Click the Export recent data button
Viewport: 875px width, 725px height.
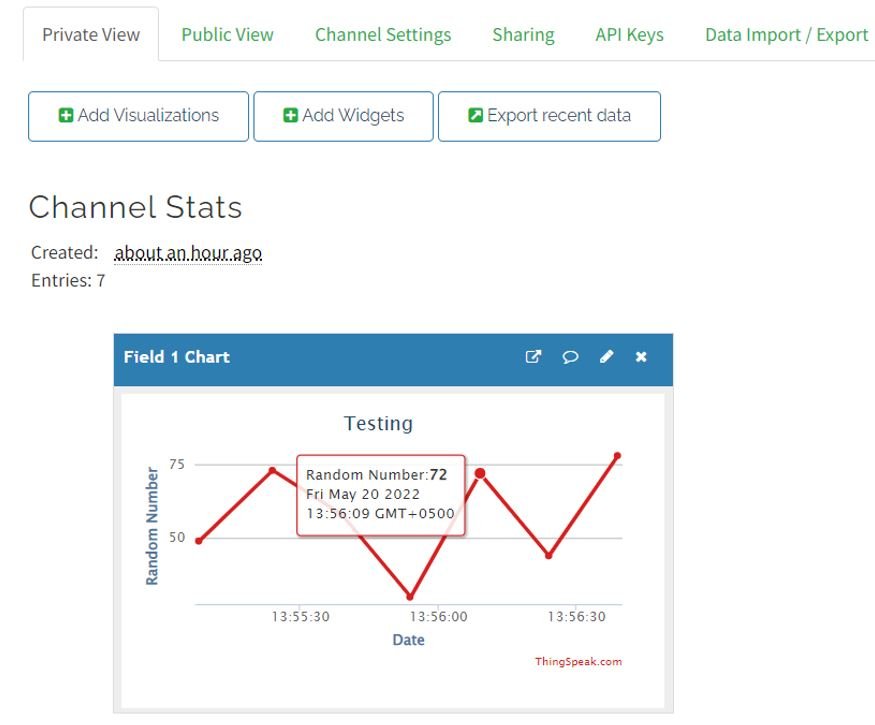pos(549,116)
